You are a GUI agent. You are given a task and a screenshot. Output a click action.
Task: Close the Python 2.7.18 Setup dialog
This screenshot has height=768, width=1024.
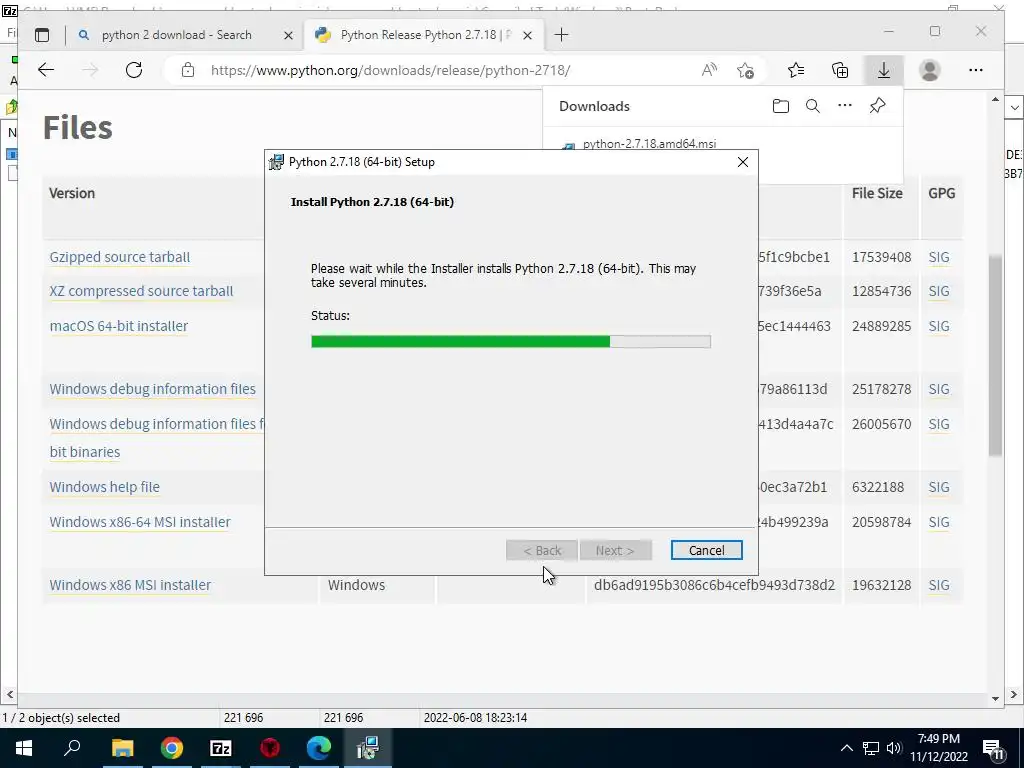pos(743,162)
